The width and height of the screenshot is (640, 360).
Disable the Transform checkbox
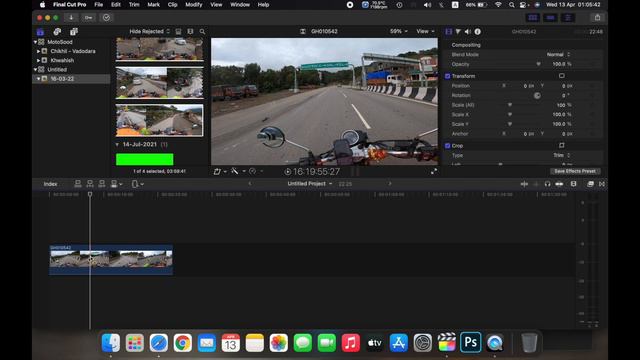447,76
